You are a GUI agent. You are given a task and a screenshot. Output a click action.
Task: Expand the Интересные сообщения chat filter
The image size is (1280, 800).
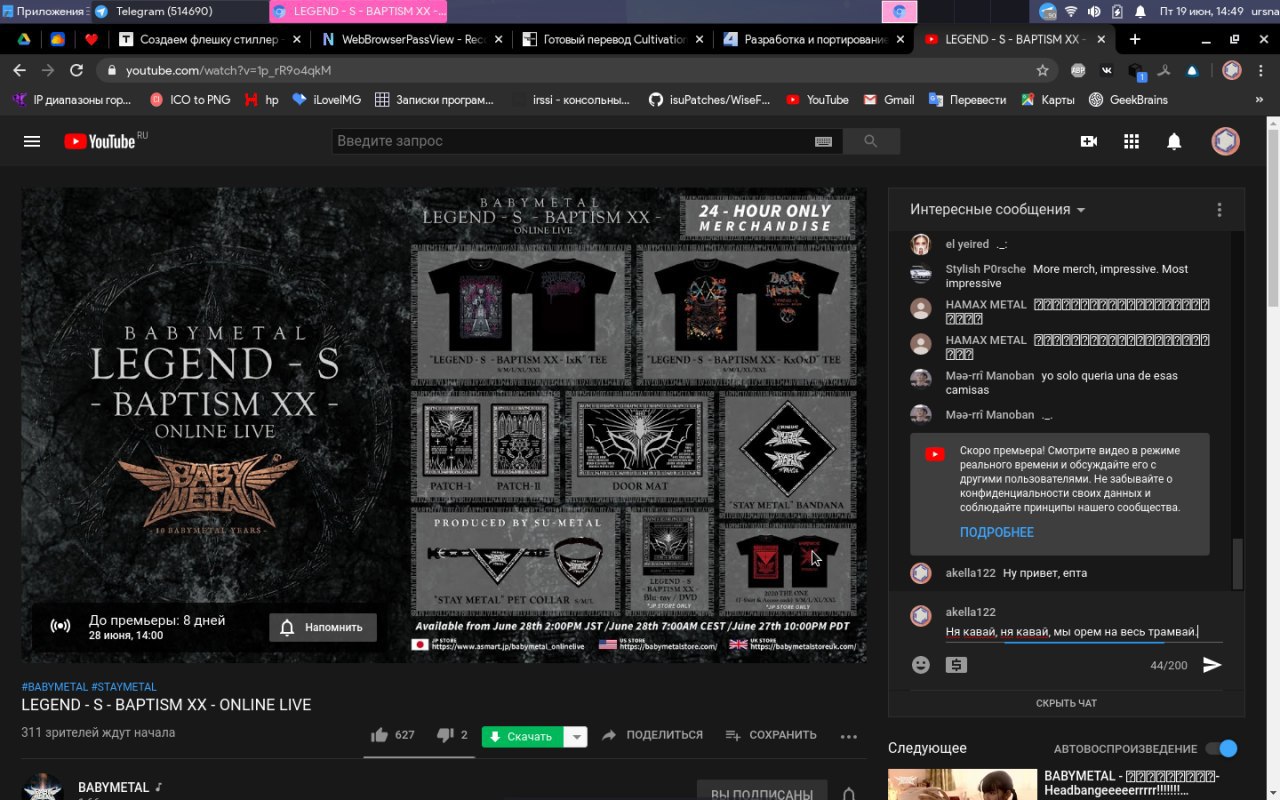997,210
